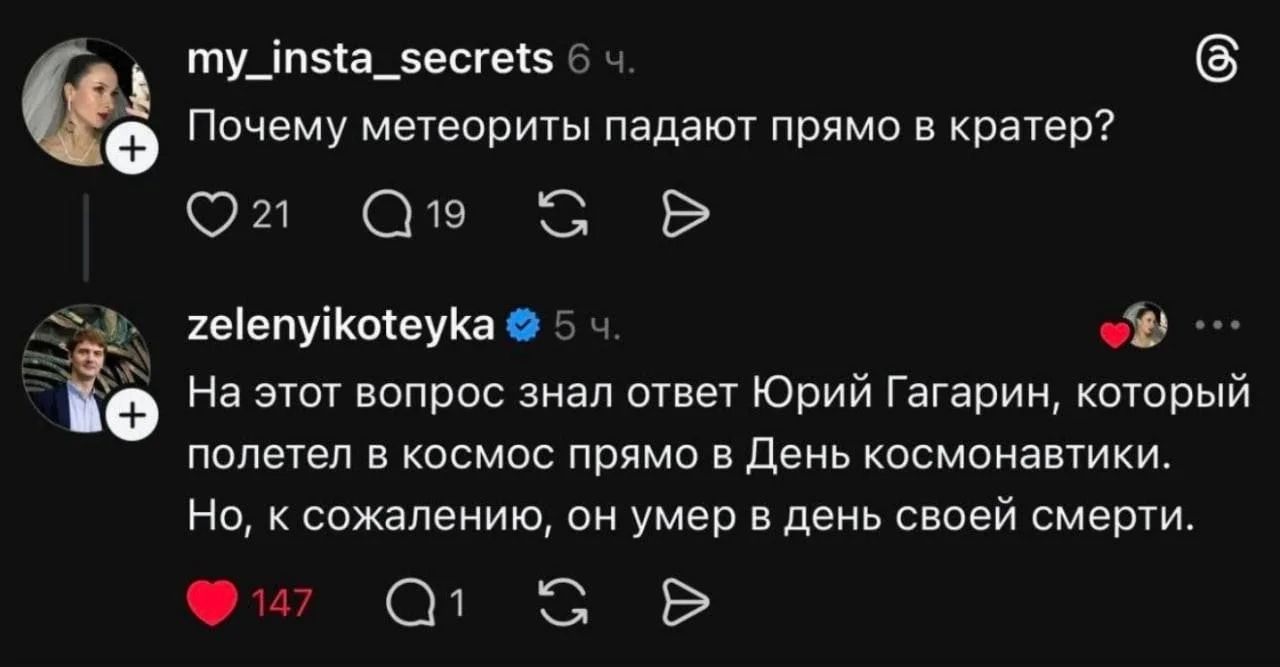Repost my_insta_secrets' comment
Screen dimensions: 1280x667
[562, 211]
